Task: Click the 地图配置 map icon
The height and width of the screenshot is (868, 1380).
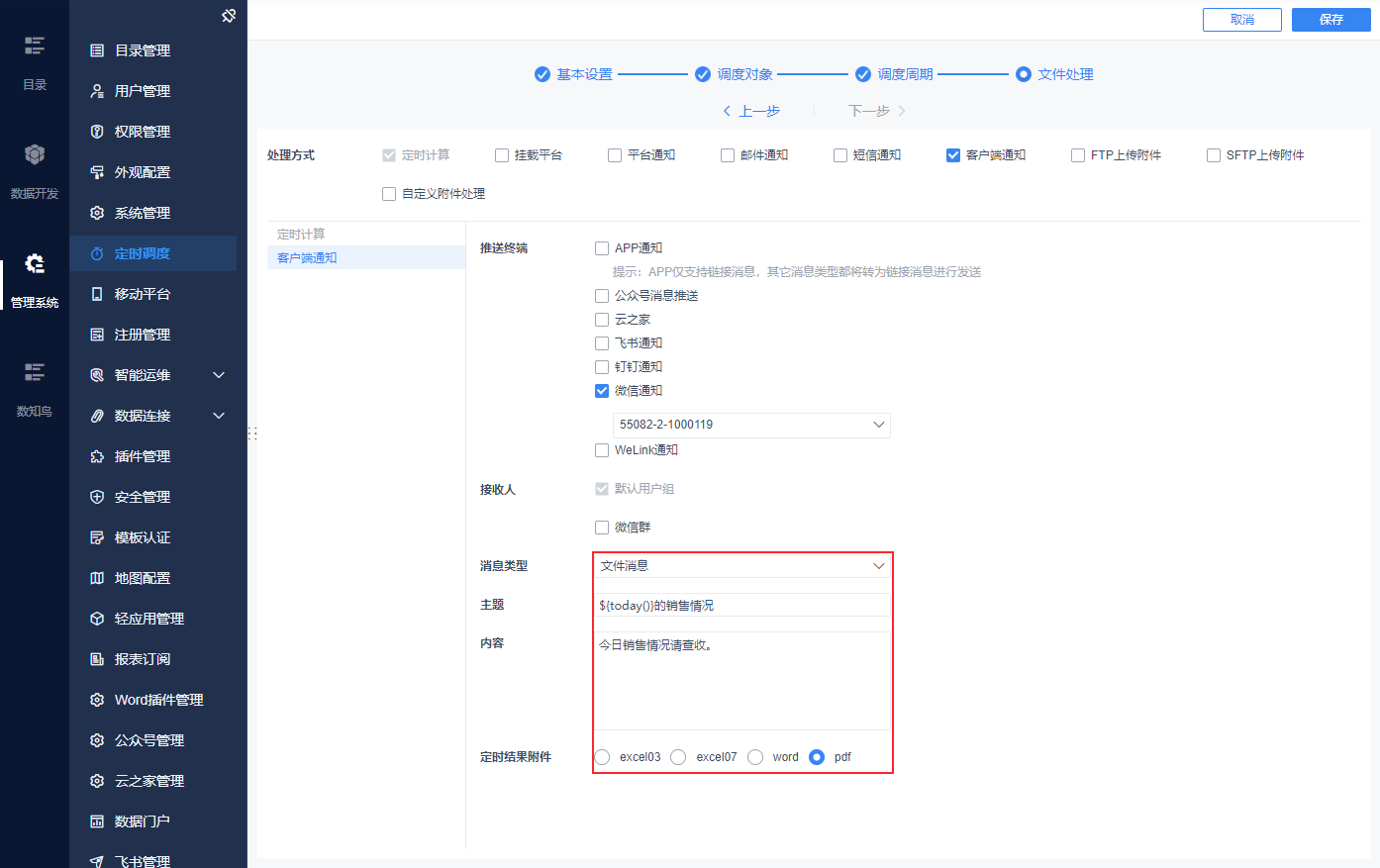Action: tap(97, 578)
